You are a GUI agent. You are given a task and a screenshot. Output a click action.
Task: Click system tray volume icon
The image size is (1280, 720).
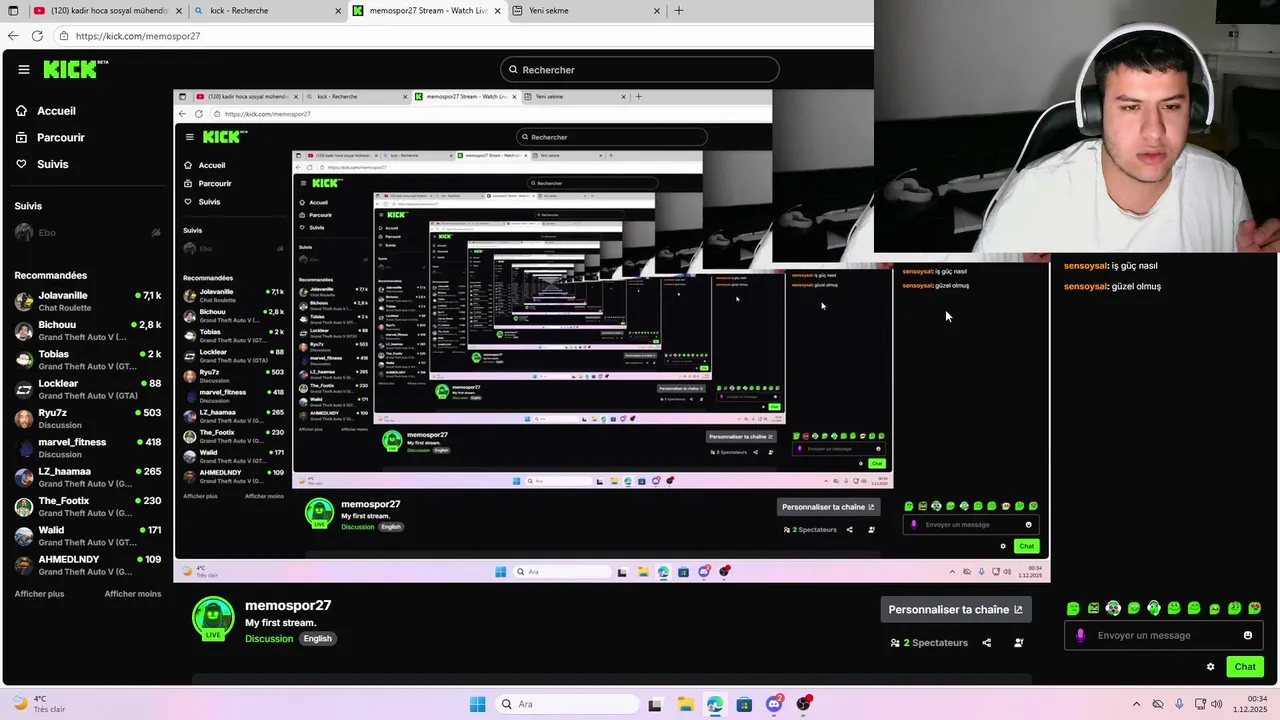pyautogui.click(x=1217, y=704)
